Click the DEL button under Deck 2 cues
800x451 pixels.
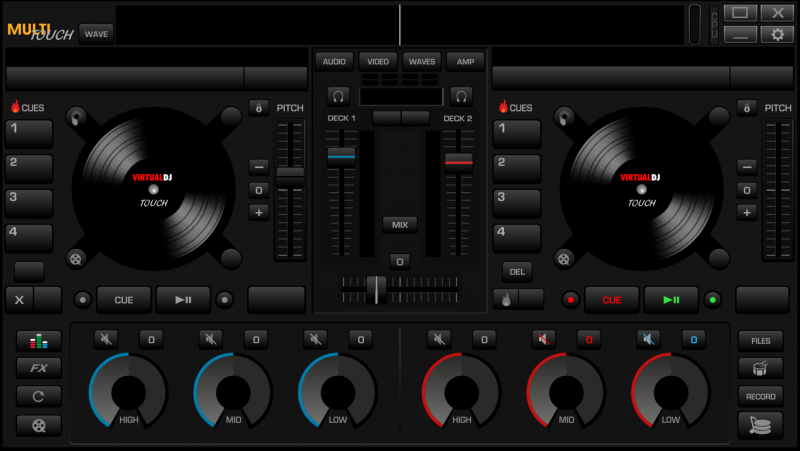click(x=517, y=272)
